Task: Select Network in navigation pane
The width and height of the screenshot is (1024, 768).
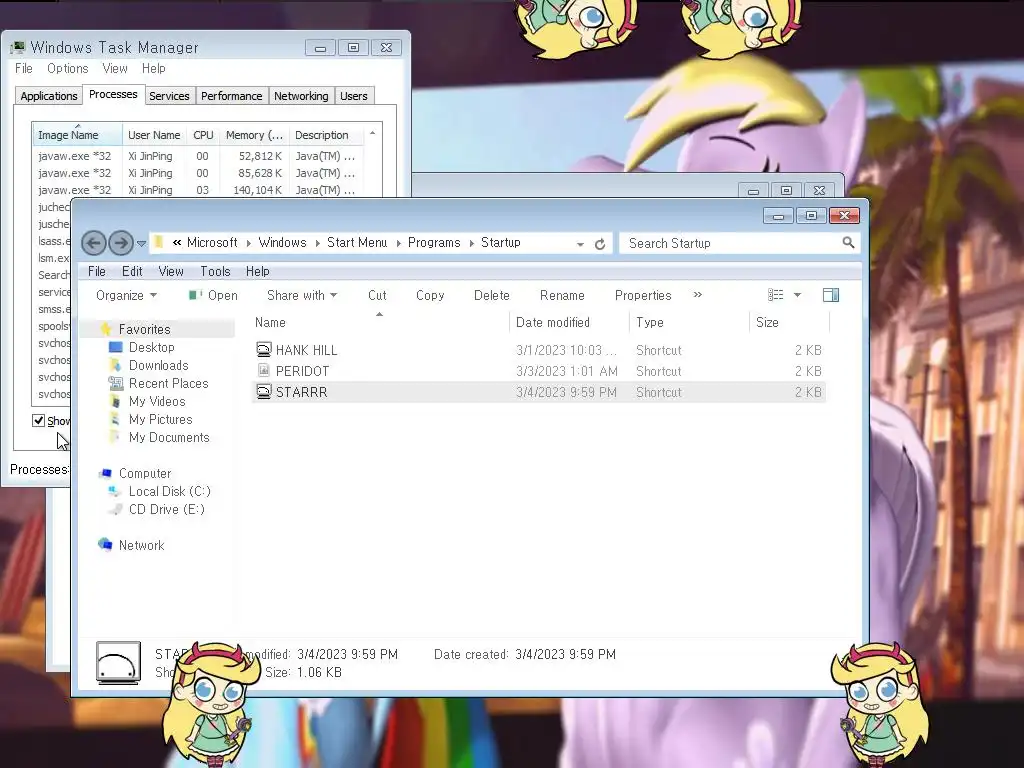Action: tap(142, 545)
